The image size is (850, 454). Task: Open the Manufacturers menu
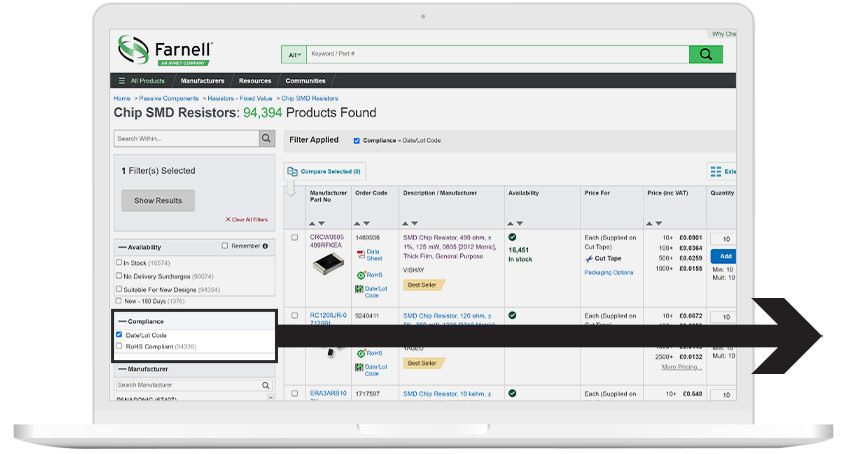click(202, 81)
